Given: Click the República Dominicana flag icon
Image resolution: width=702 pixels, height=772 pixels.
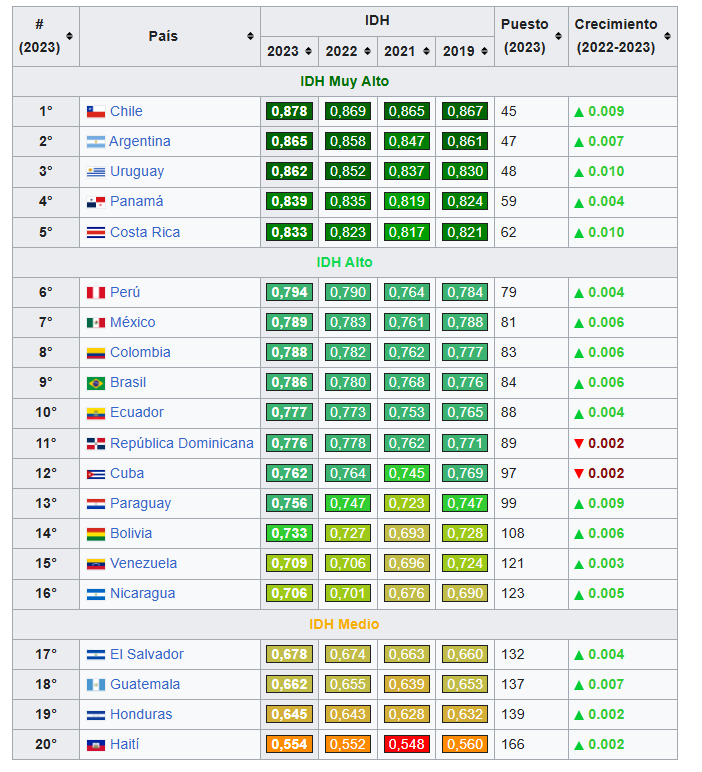Looking at the screenshot, I should click(96, 444).
